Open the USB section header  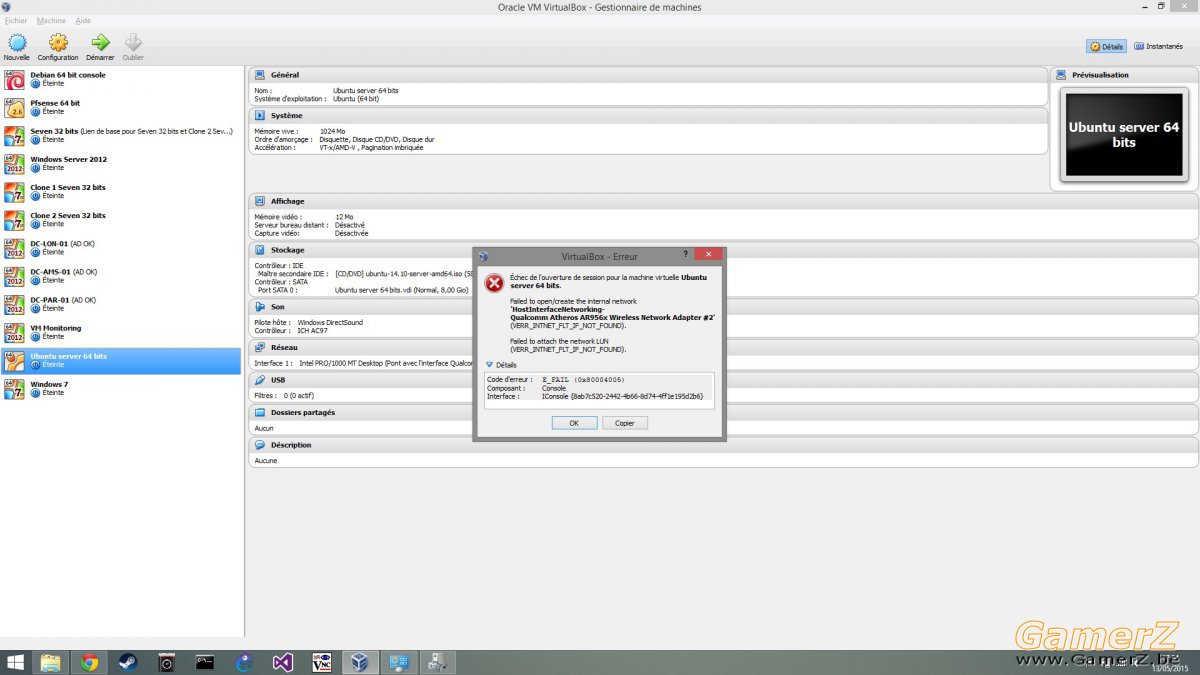pos(723,380)
